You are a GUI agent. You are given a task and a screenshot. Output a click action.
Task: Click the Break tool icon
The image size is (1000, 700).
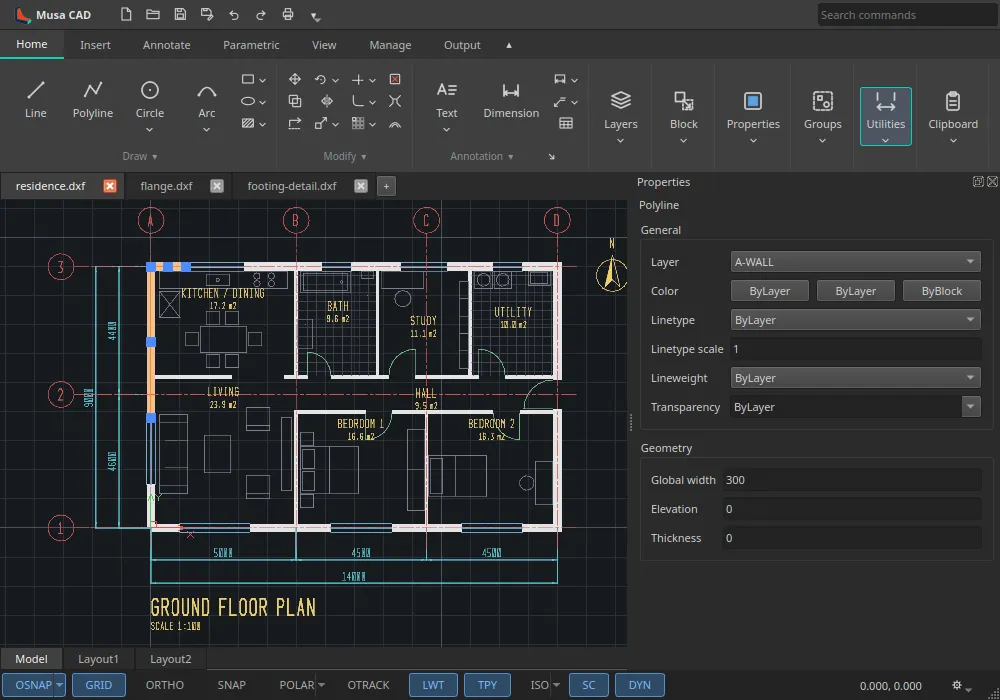point(395,101)
